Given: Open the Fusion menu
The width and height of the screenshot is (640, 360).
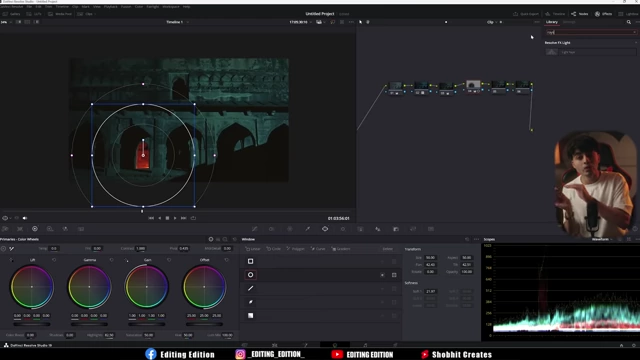Looking at the screenshot, I should pyautogui.click(x=126, y=7).
